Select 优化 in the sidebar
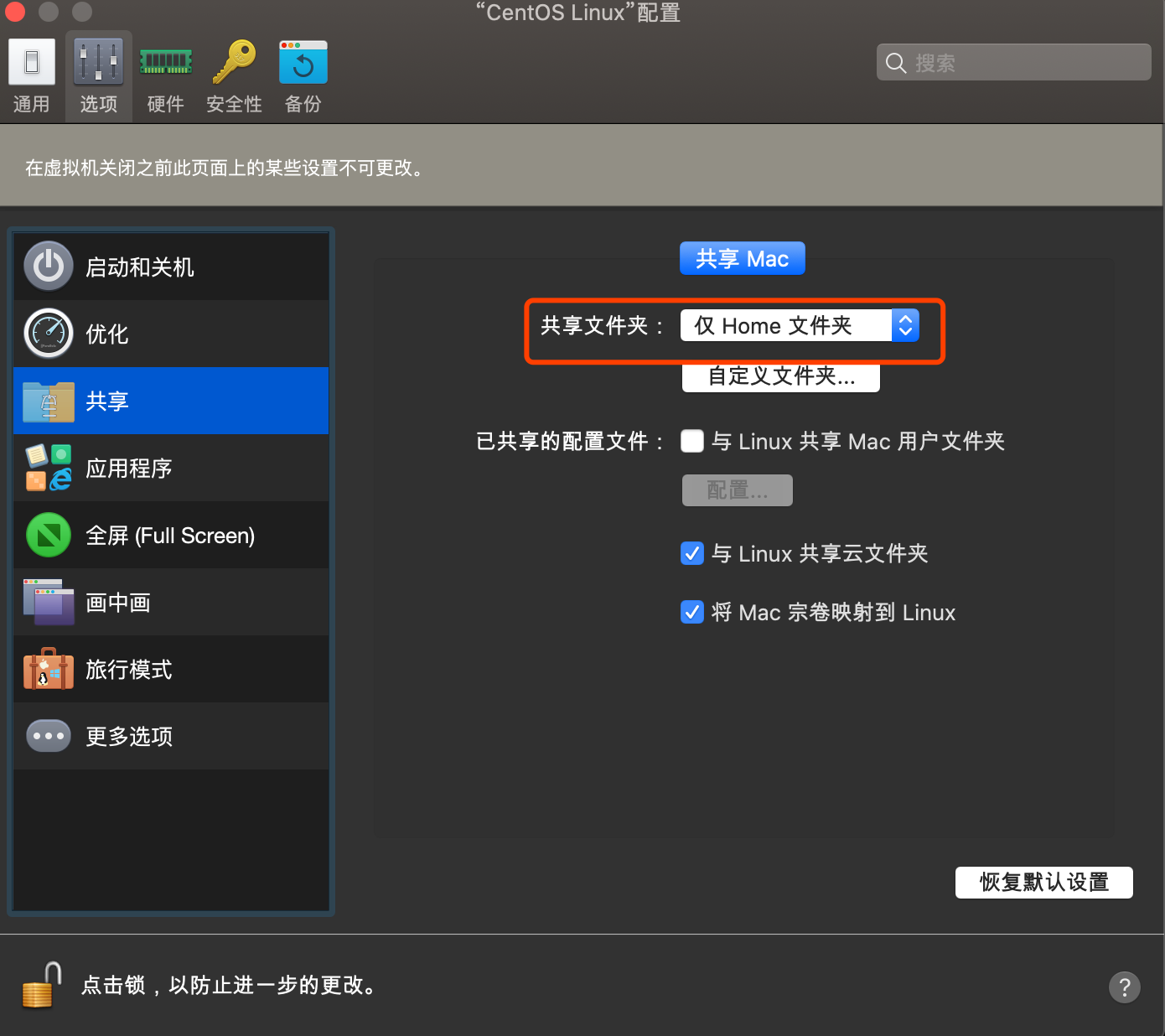The height and width of the screenshot is (1036, 1165). pyautogui.click(x=171, y=334)
